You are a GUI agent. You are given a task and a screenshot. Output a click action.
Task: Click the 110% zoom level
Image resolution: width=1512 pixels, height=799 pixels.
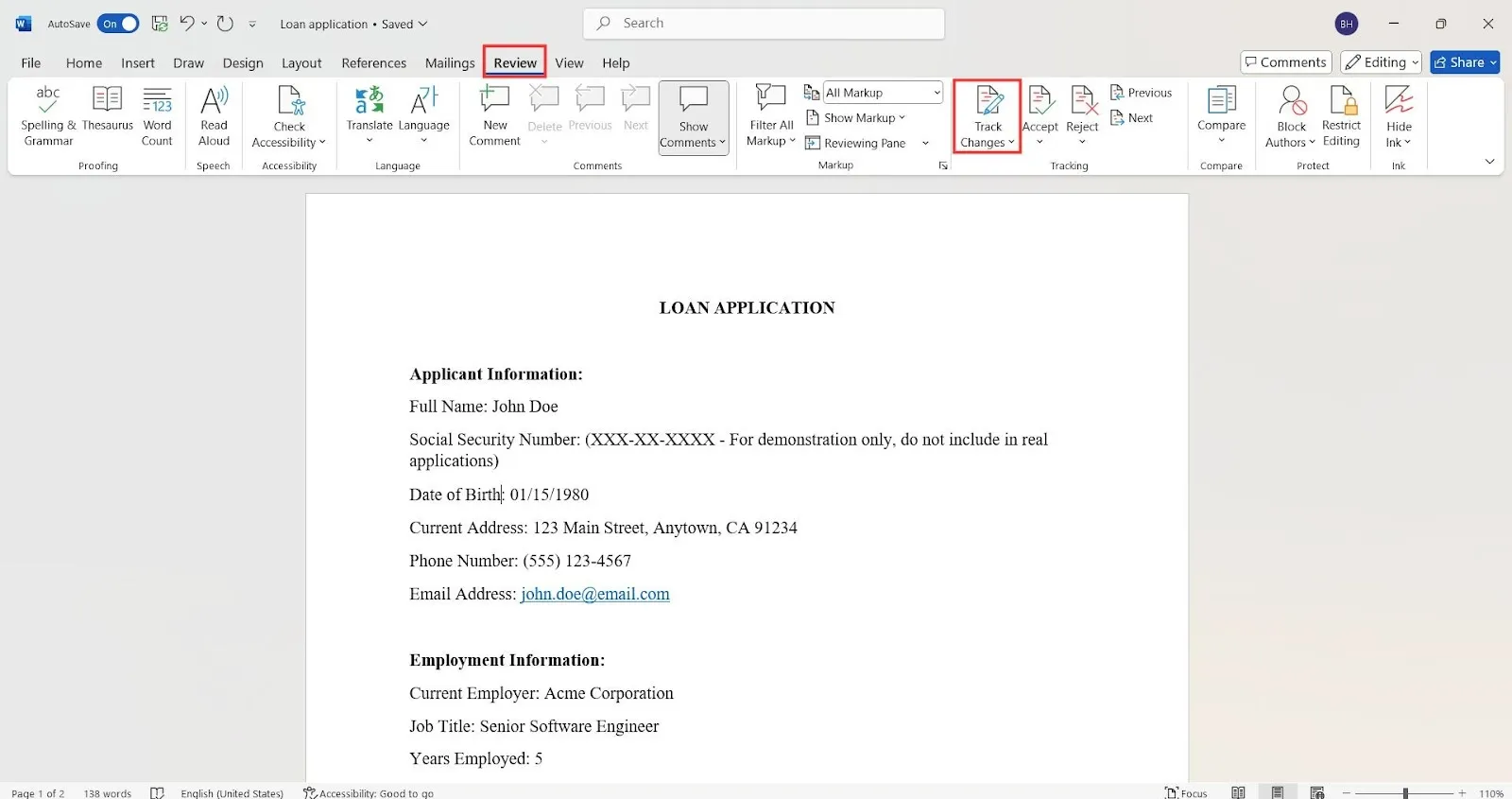coord(1491,792)
